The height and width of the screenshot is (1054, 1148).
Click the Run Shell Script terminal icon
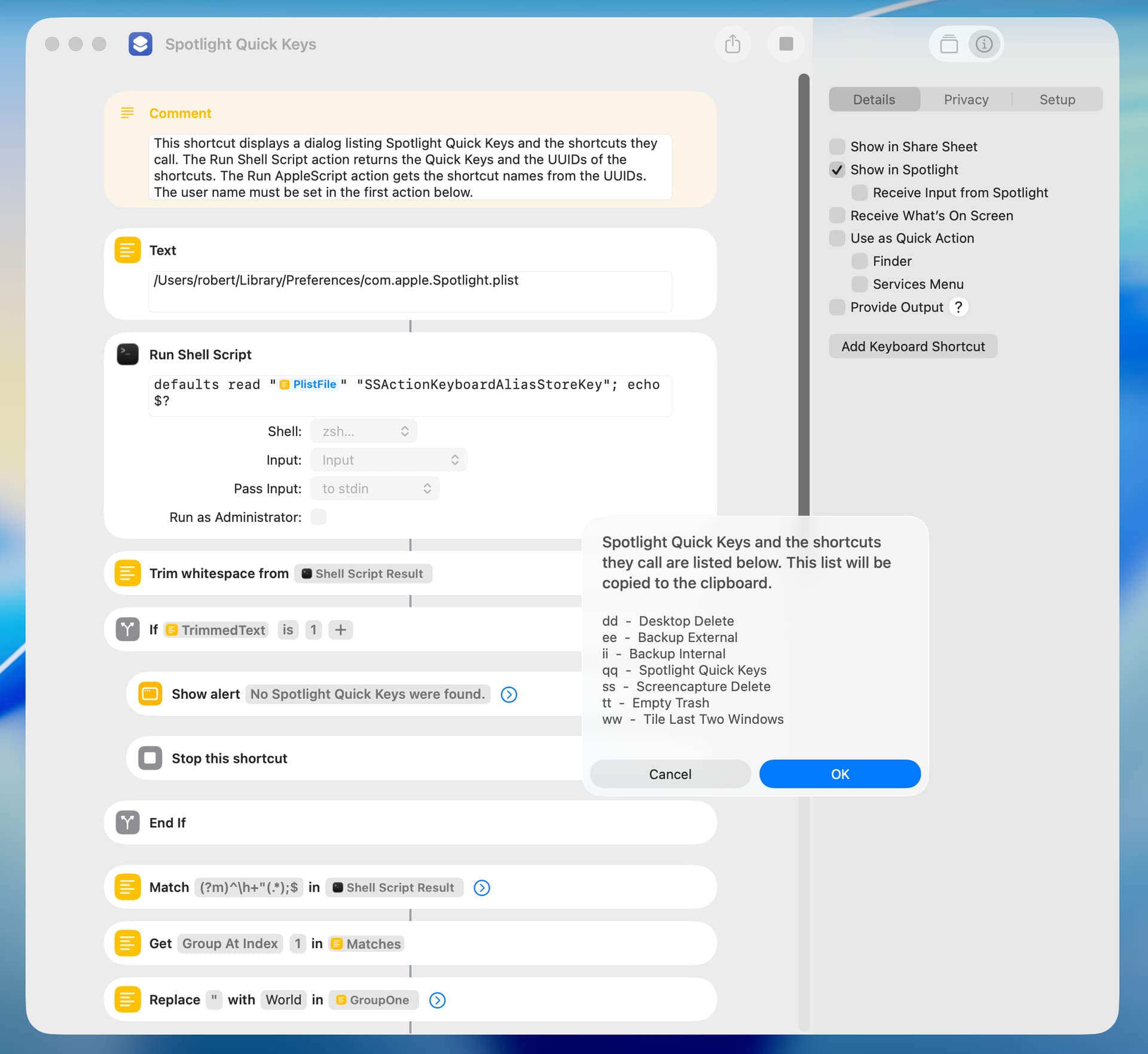tap(127, 355)
